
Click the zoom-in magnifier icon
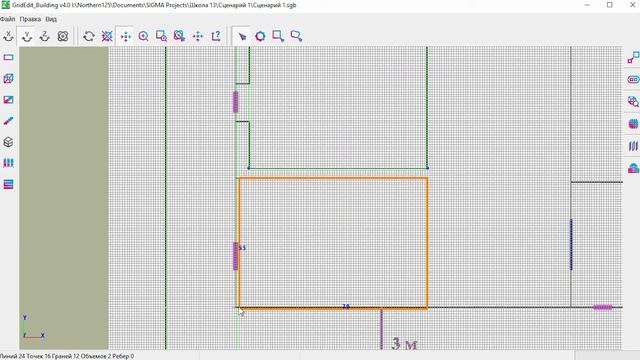click(143, 36)
